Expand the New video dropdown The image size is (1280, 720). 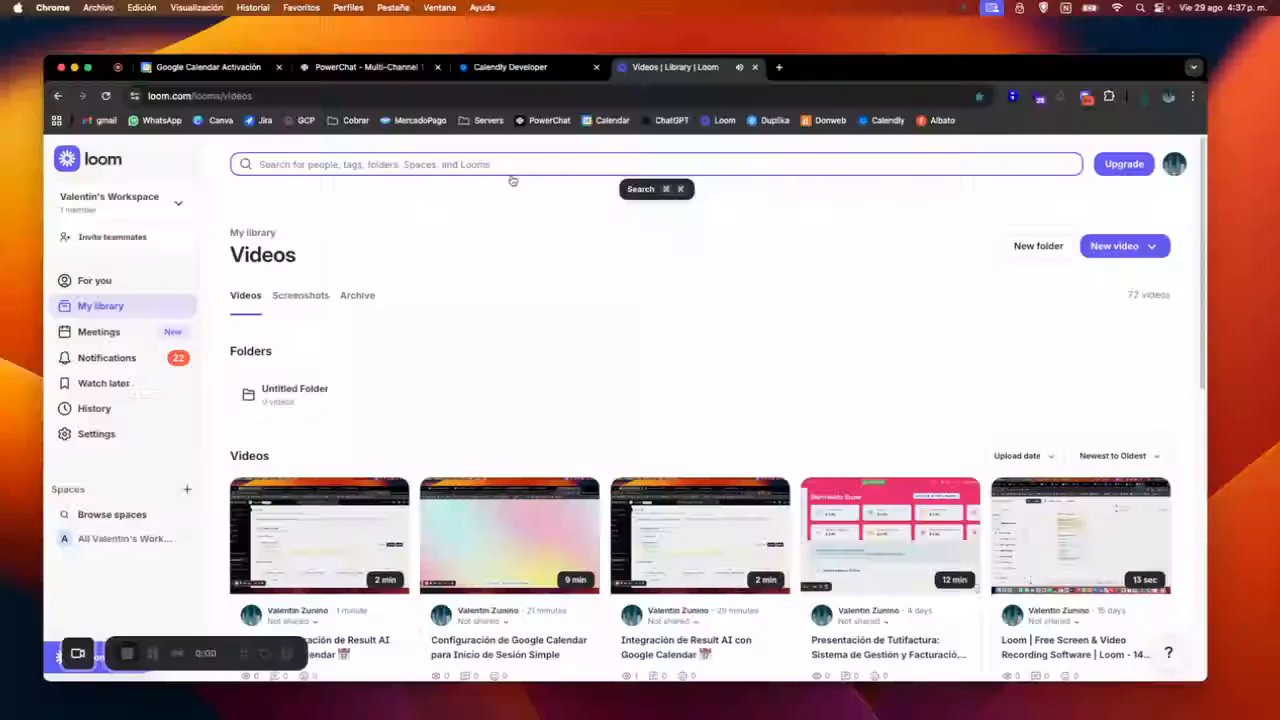[x=1152, y=246]
